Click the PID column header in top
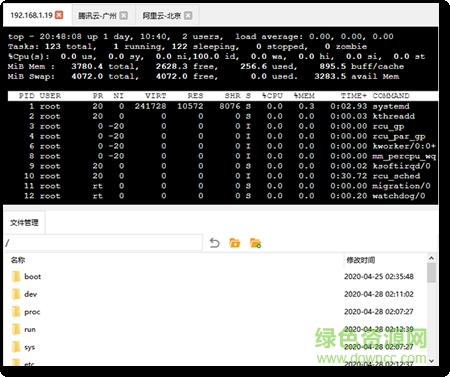This screenshot has width=450, height=377. (x=26, y=96)
